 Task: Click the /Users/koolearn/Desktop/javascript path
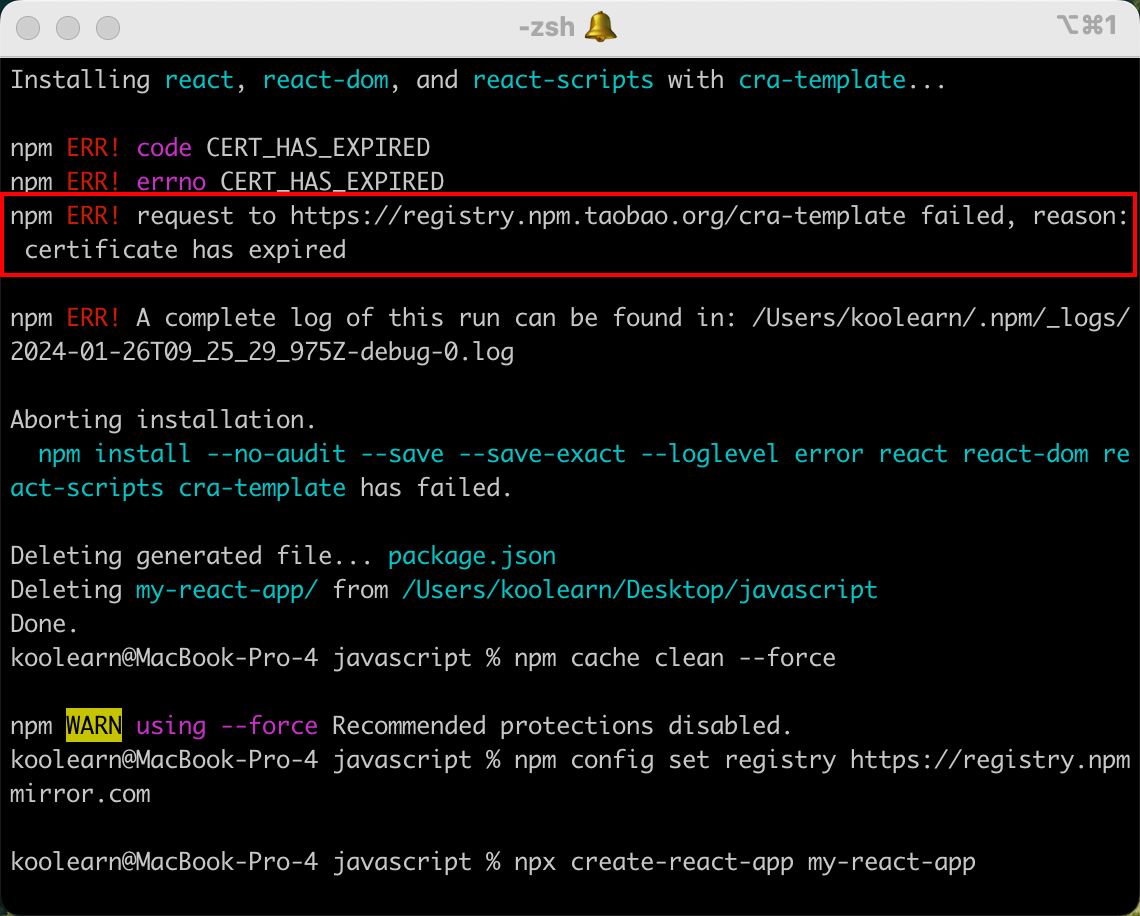tap(640, 590)
